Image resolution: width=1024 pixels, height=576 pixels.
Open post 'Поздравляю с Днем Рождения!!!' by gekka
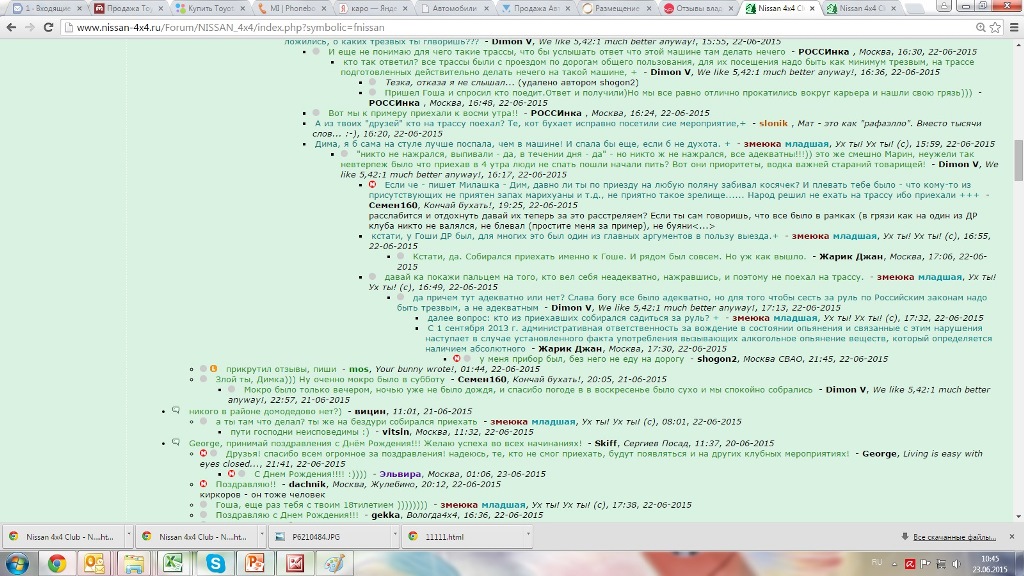287,515
